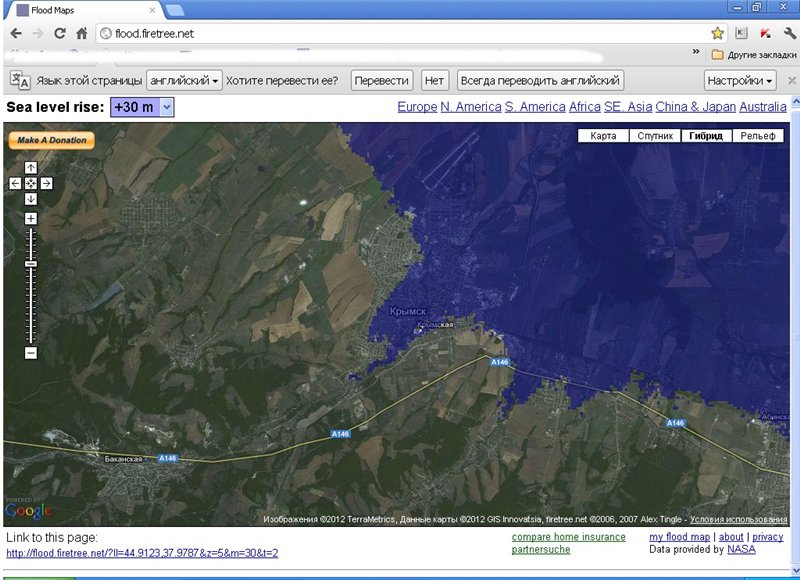Pan the map down with arrow

pos(31,199)
